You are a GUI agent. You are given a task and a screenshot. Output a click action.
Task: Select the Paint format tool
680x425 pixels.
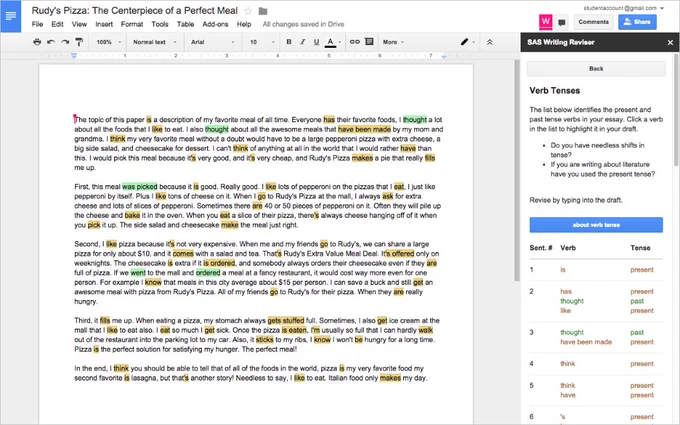pos(79,42)
